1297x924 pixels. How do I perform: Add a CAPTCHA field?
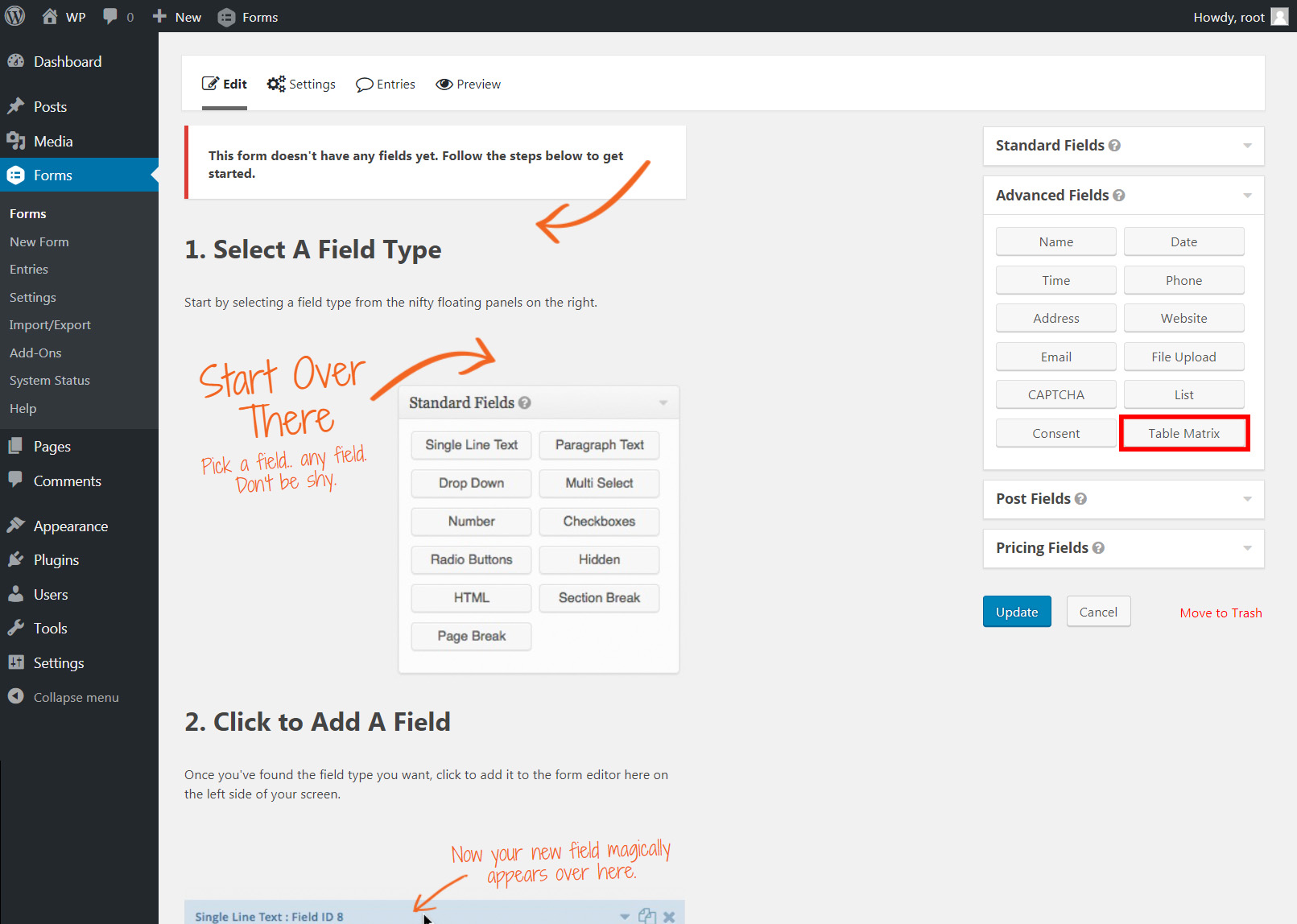[1056, 394]
